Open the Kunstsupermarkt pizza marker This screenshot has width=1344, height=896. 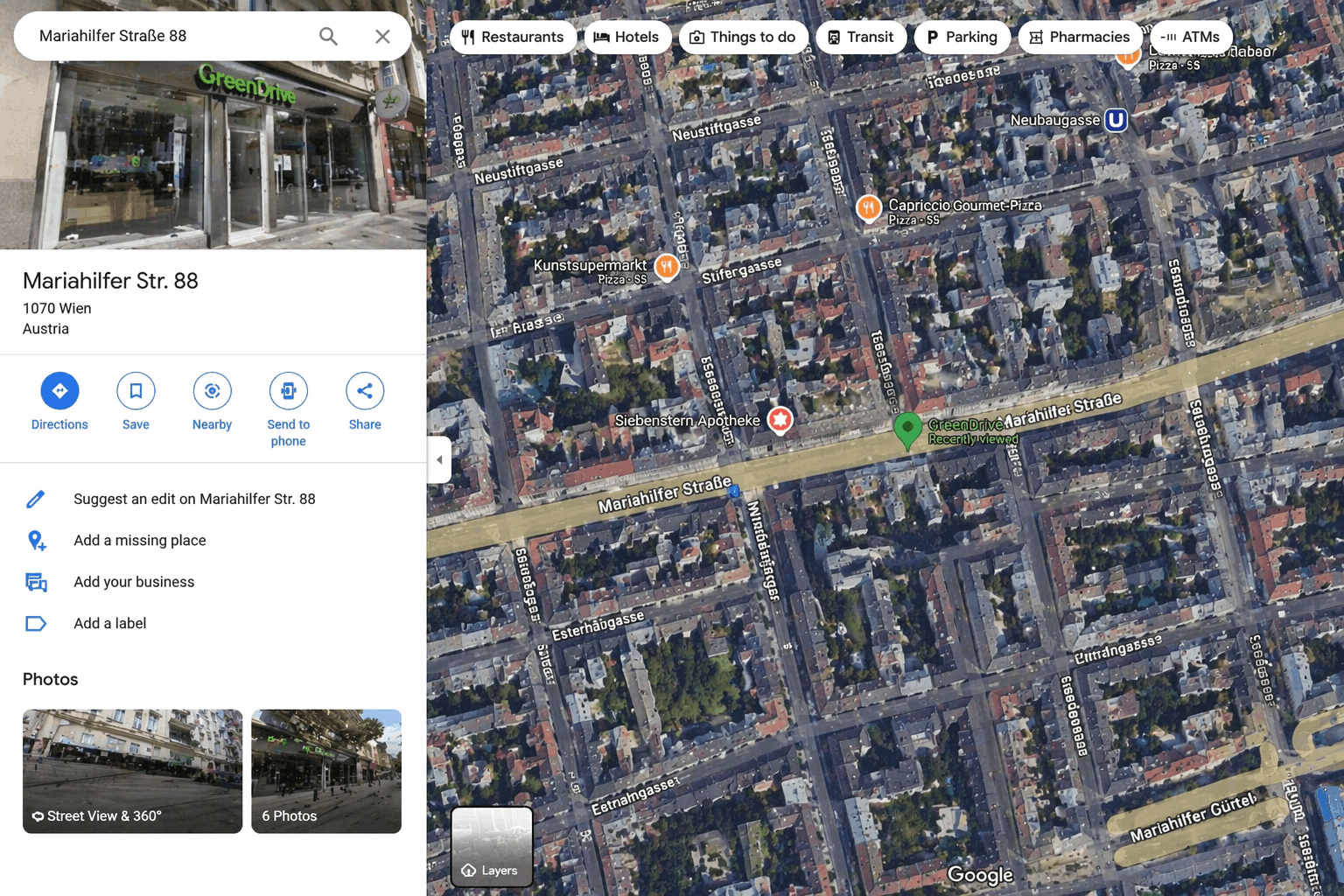coord(667,267)
